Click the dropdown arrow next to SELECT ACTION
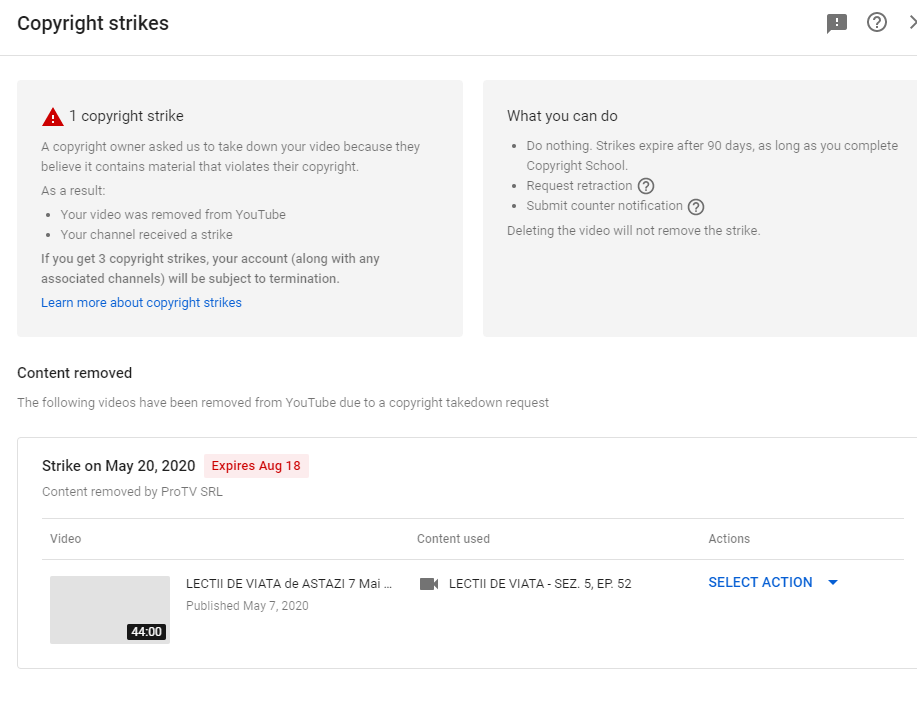The width and height of the screenshot is (917, 702). [x=833, y=583]
